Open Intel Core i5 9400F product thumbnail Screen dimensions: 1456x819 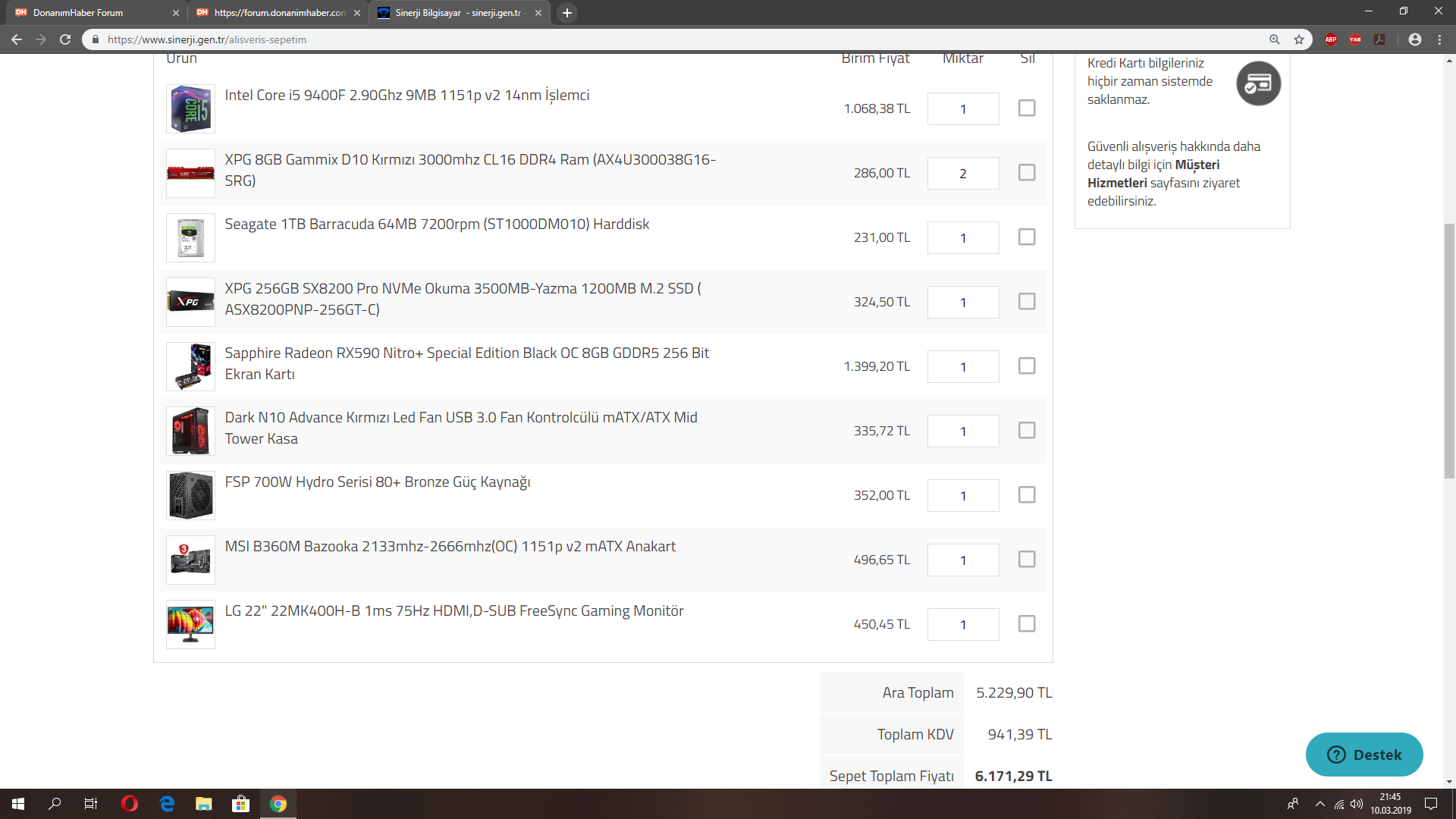pos(190,108)
